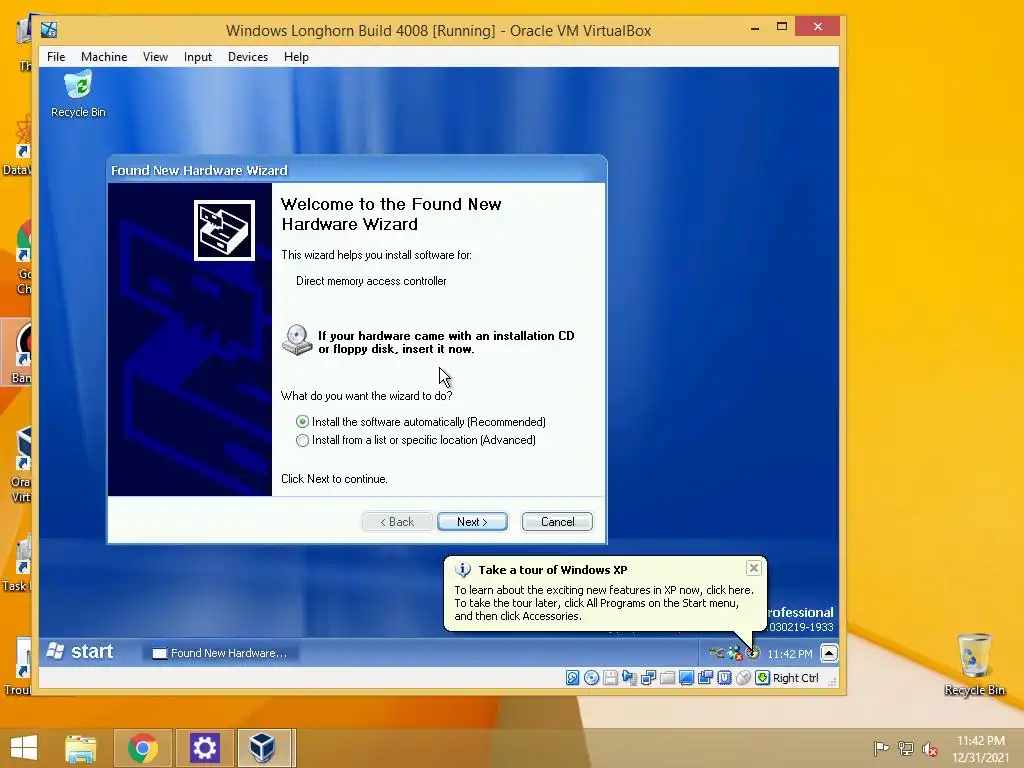Image resolution: width=1024 pixels, height=768 pixels.
Task: Click the VirtualBox window resize grip
Action: click(x=833, y=681)
